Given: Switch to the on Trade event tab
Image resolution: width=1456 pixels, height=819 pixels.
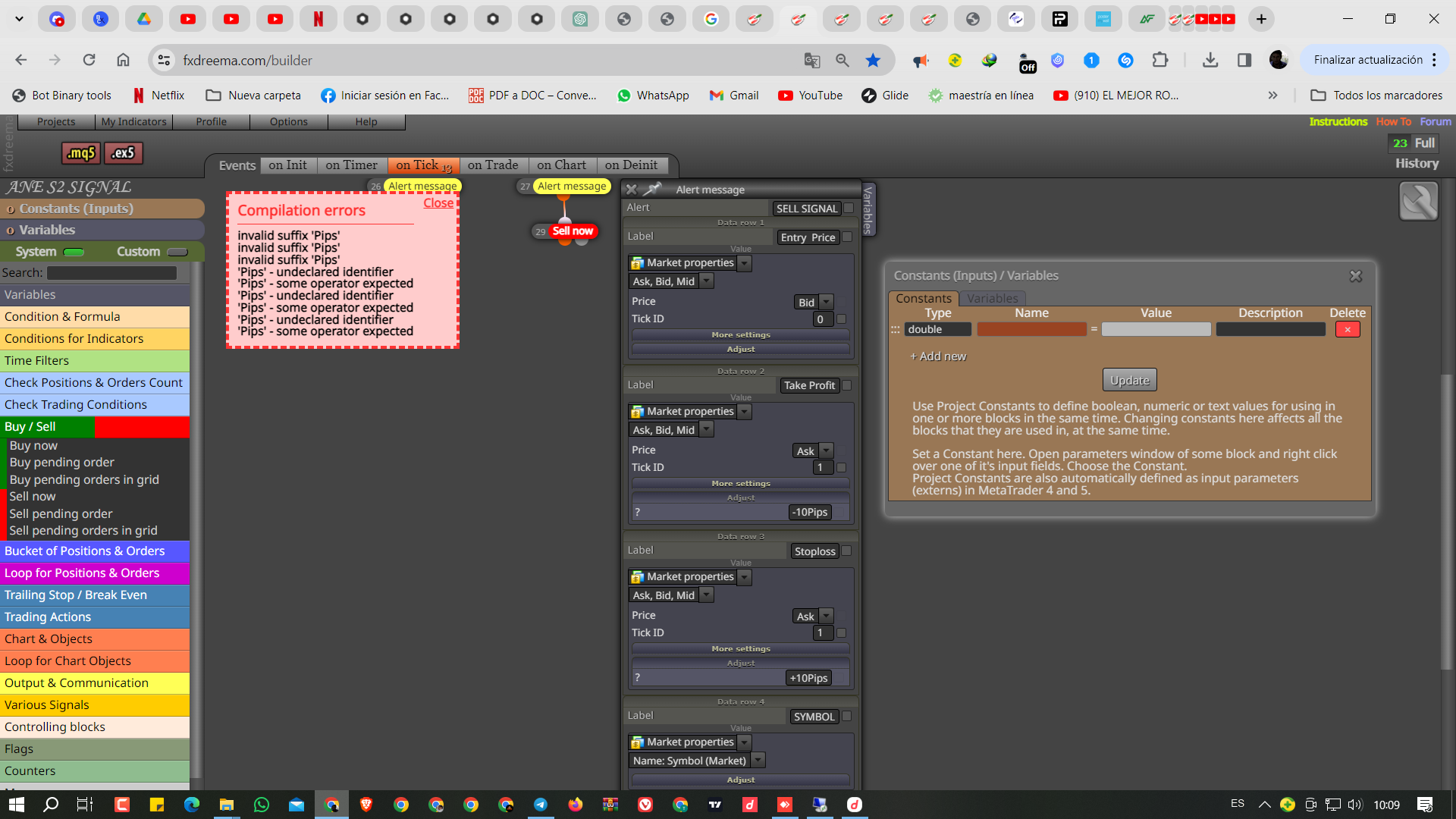Looking at the screenshot, I should [x=493, y=165].
